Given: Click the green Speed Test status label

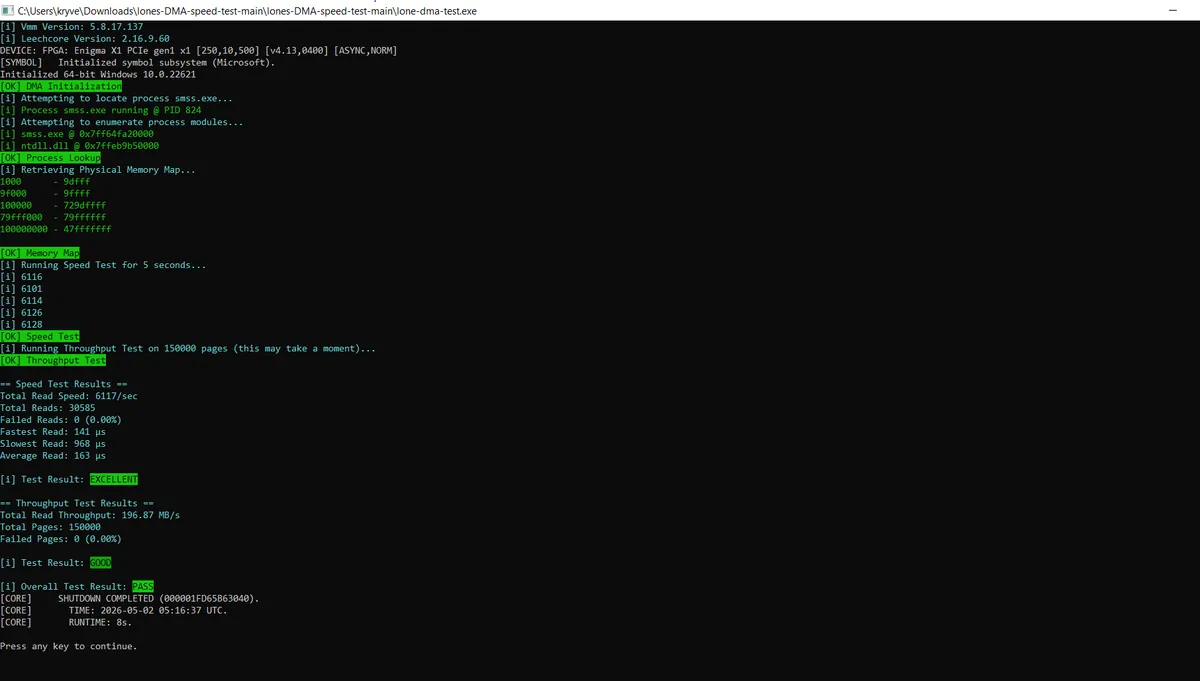Looking at the screenshot, I should (40, 337).
